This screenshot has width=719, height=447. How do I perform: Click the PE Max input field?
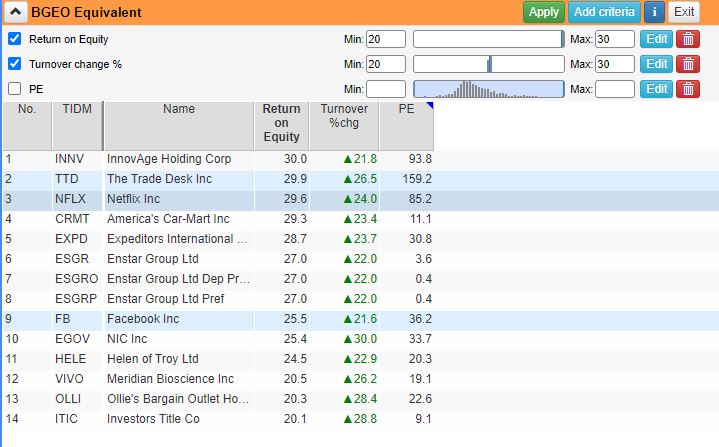coord(614,88)
